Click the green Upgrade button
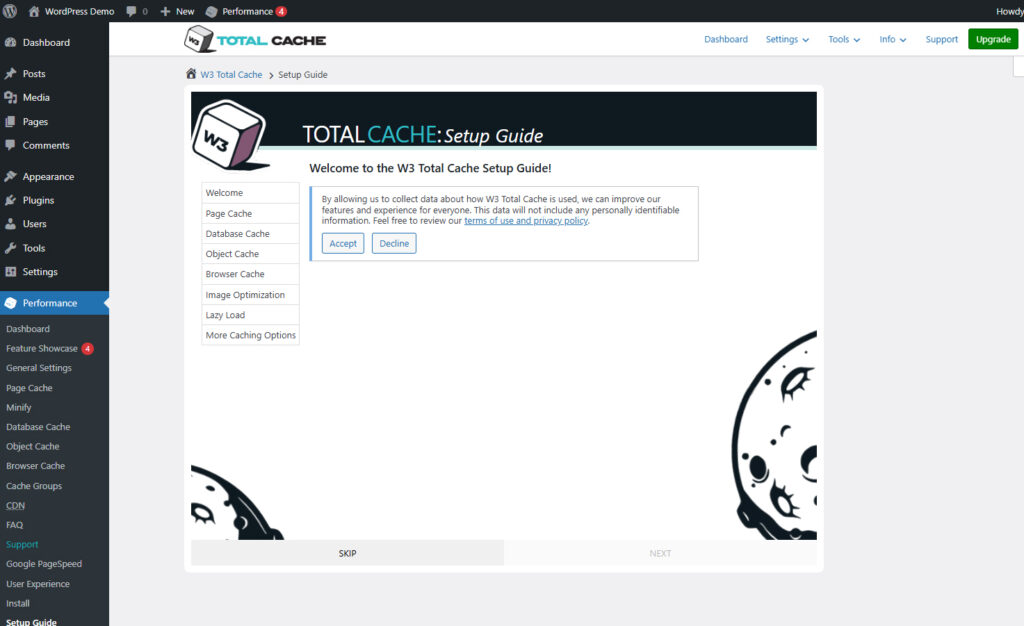 click(x=993, y=39)
